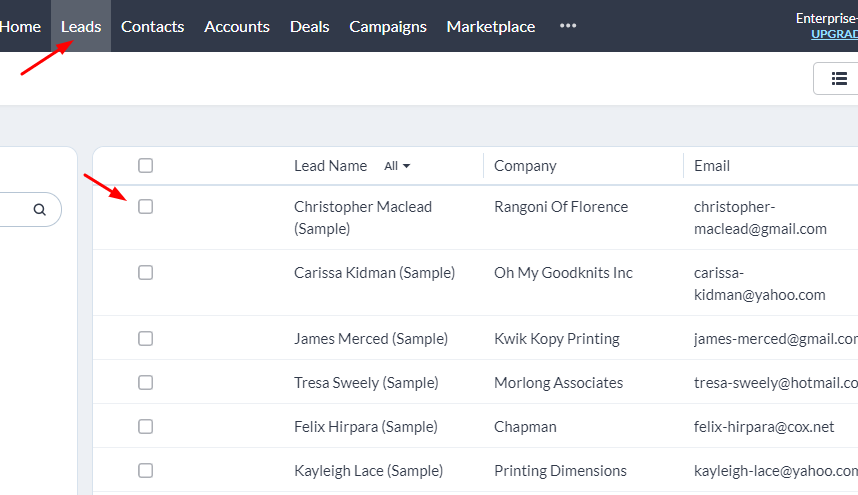Open the Leads tab

coord(81,27)
